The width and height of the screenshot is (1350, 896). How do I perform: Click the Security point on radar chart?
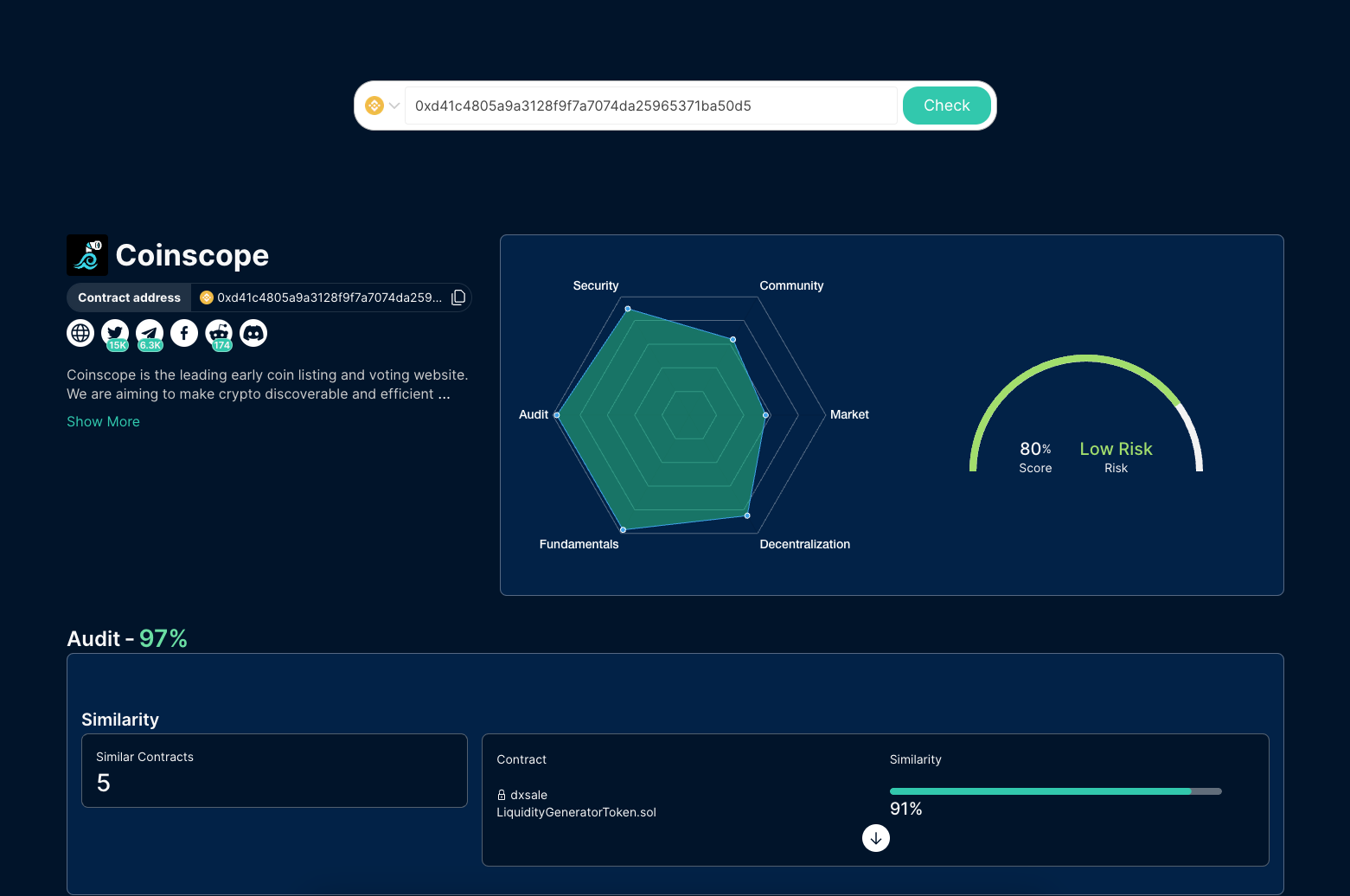pyautogui.click(x=628, y=309)
